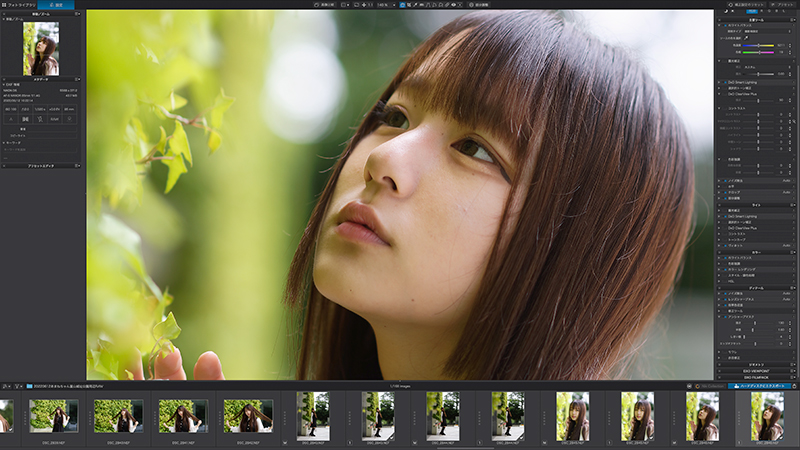This screenshot has width=800, height=450.
Task: Select the hand move tool in toolbar
Action: click(403, 5)
